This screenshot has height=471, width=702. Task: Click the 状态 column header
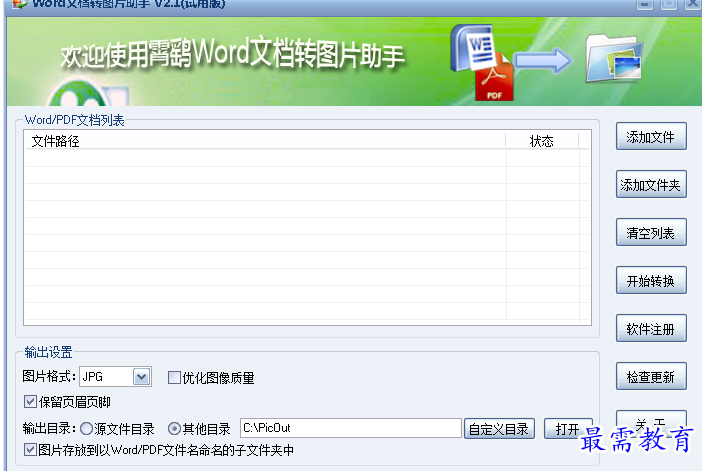coord(542,141)
